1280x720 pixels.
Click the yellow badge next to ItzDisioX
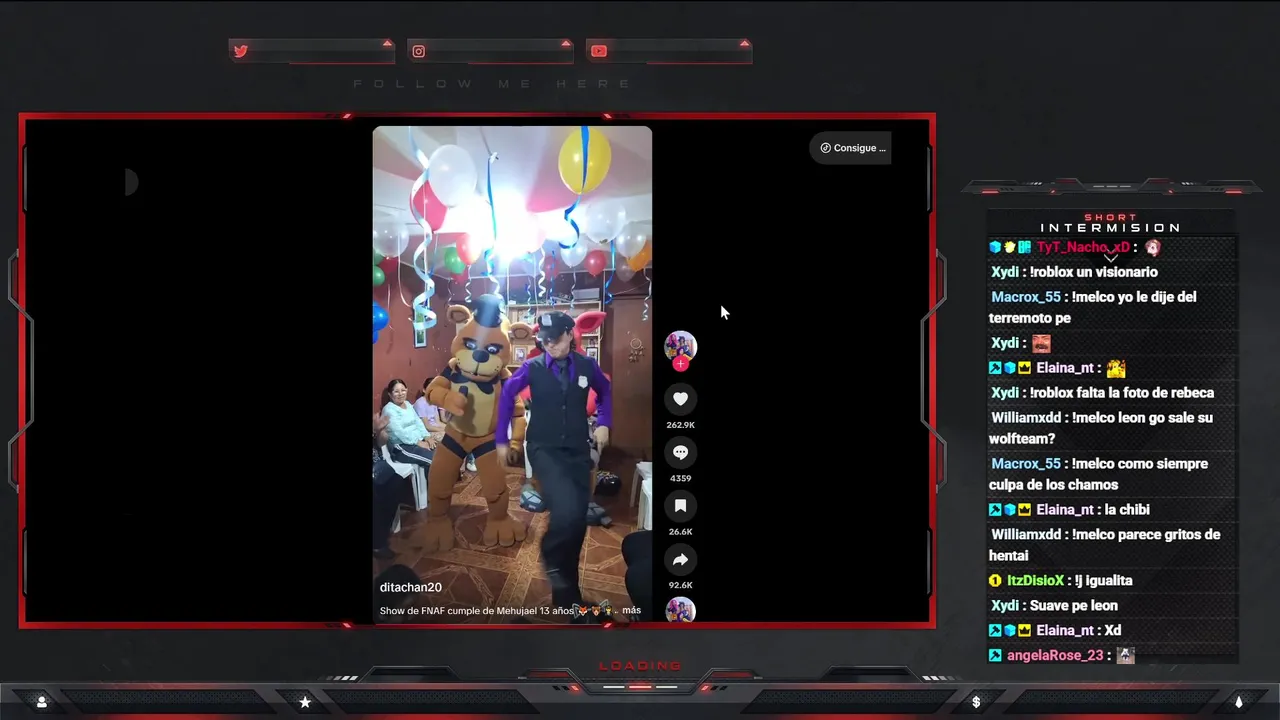tap(995, 581)
